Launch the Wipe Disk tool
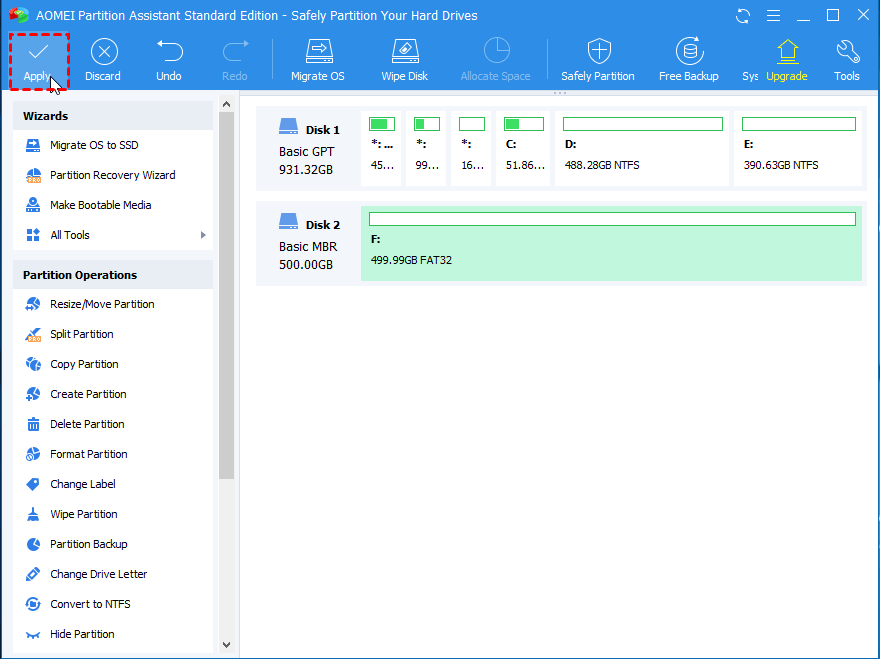 pyautogui.click(x=405, y=60)
